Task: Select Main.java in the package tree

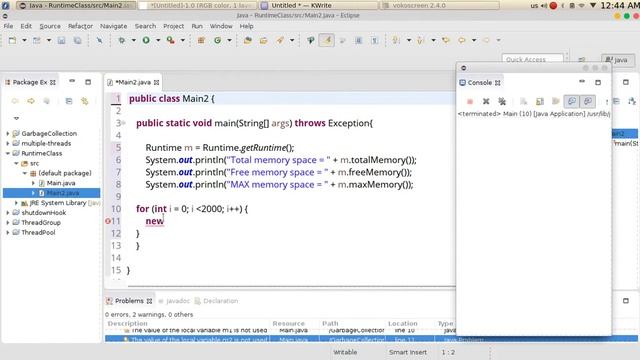Action: 60,183
